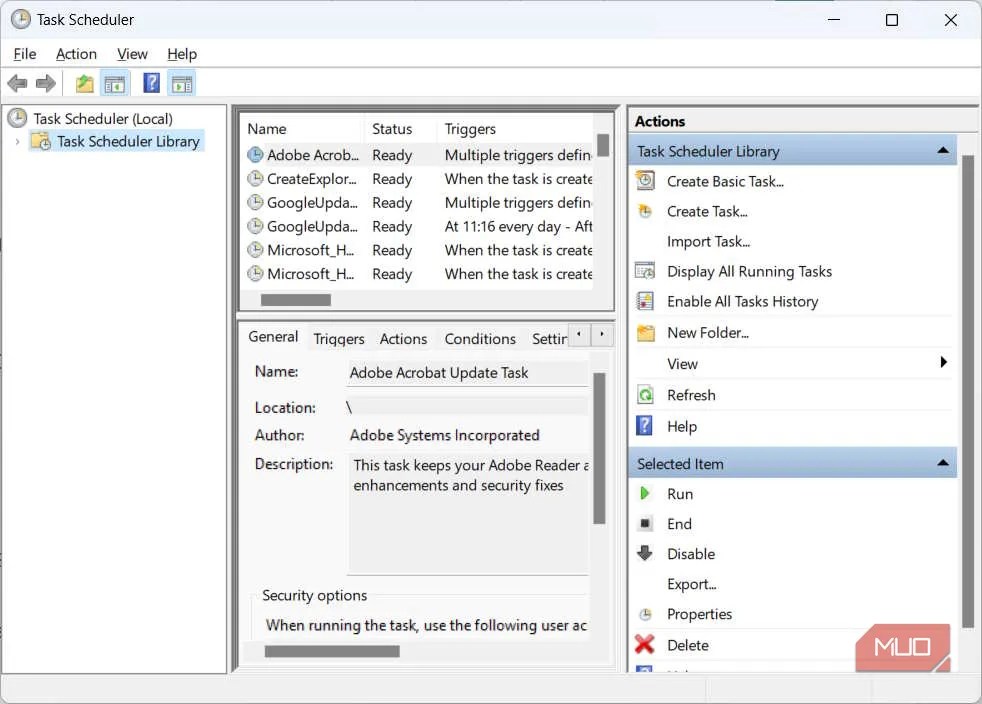Toggle the Action pane visibility
The image size is (982, 704).
(x=181, y=83)
